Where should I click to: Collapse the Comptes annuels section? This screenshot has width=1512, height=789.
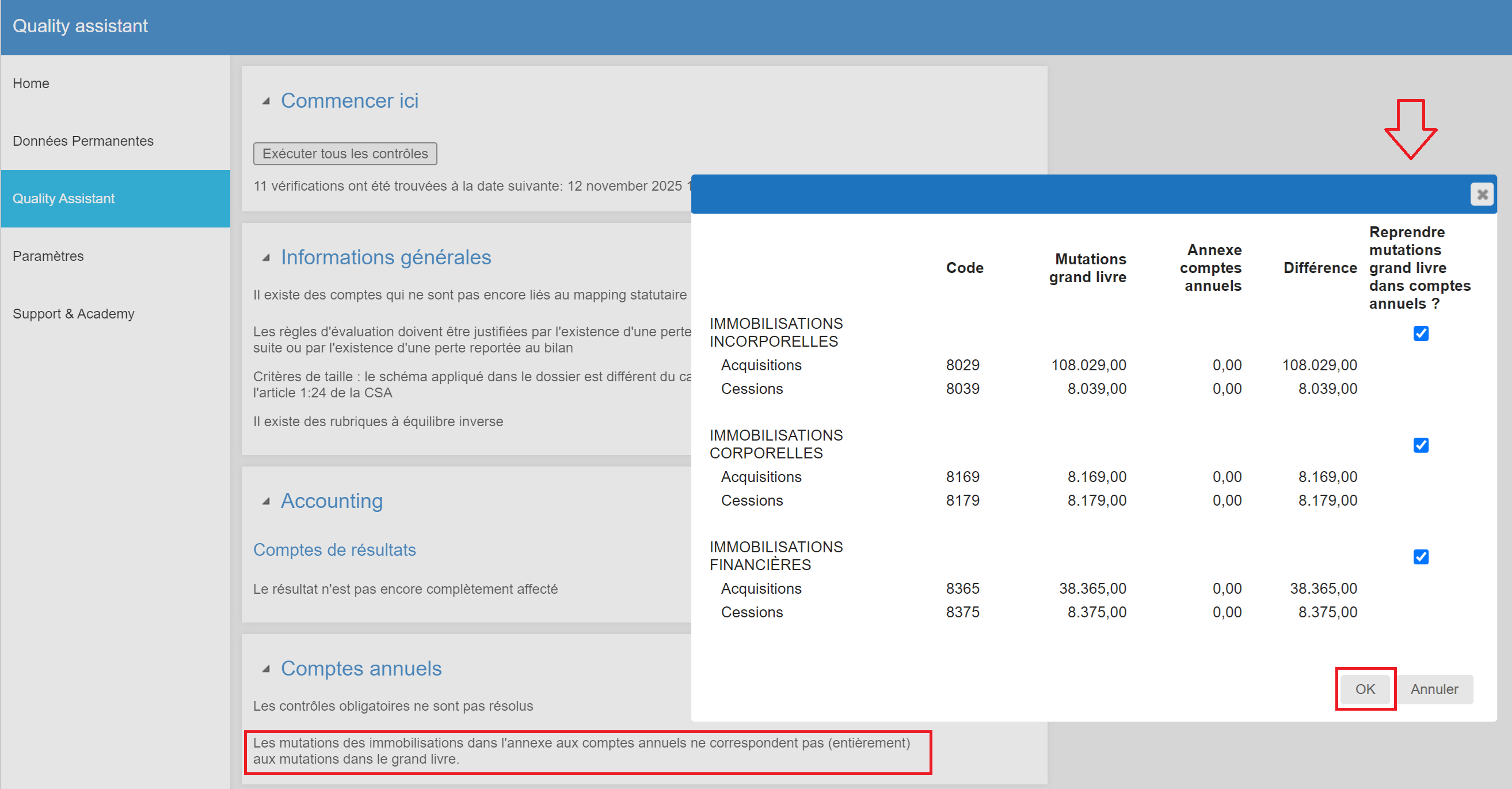266,669
